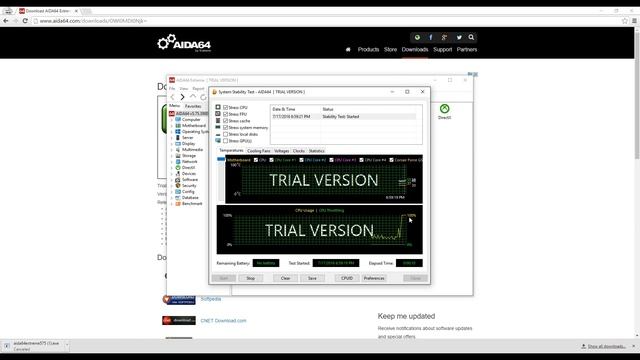The width and height of the screenshot is (640, 360).
Task: Expand the Computer tree node
Action: [x=172, y=120]
